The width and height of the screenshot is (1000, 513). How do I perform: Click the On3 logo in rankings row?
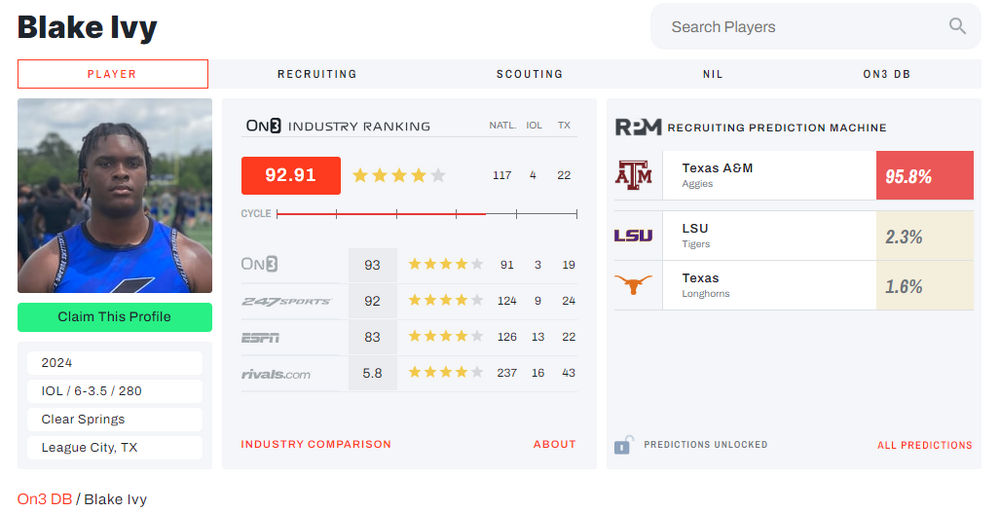pos(260,265)
